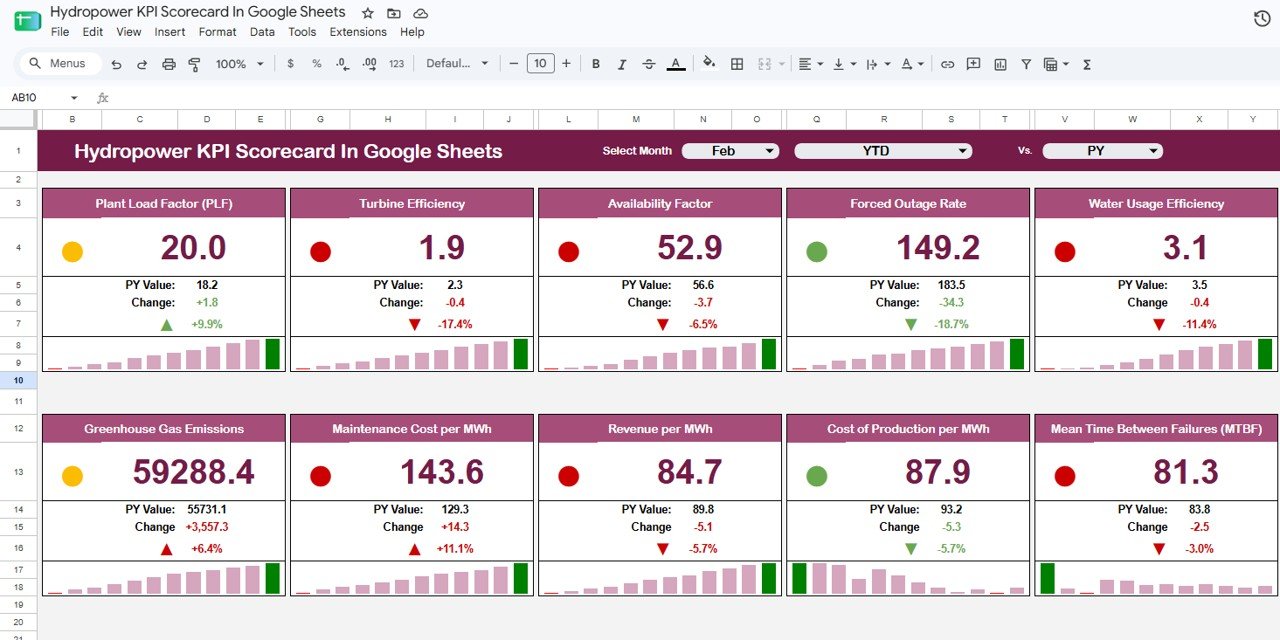Apply bold formatting
This screenshot has width=1280, height=640.
tap(596, 64)
